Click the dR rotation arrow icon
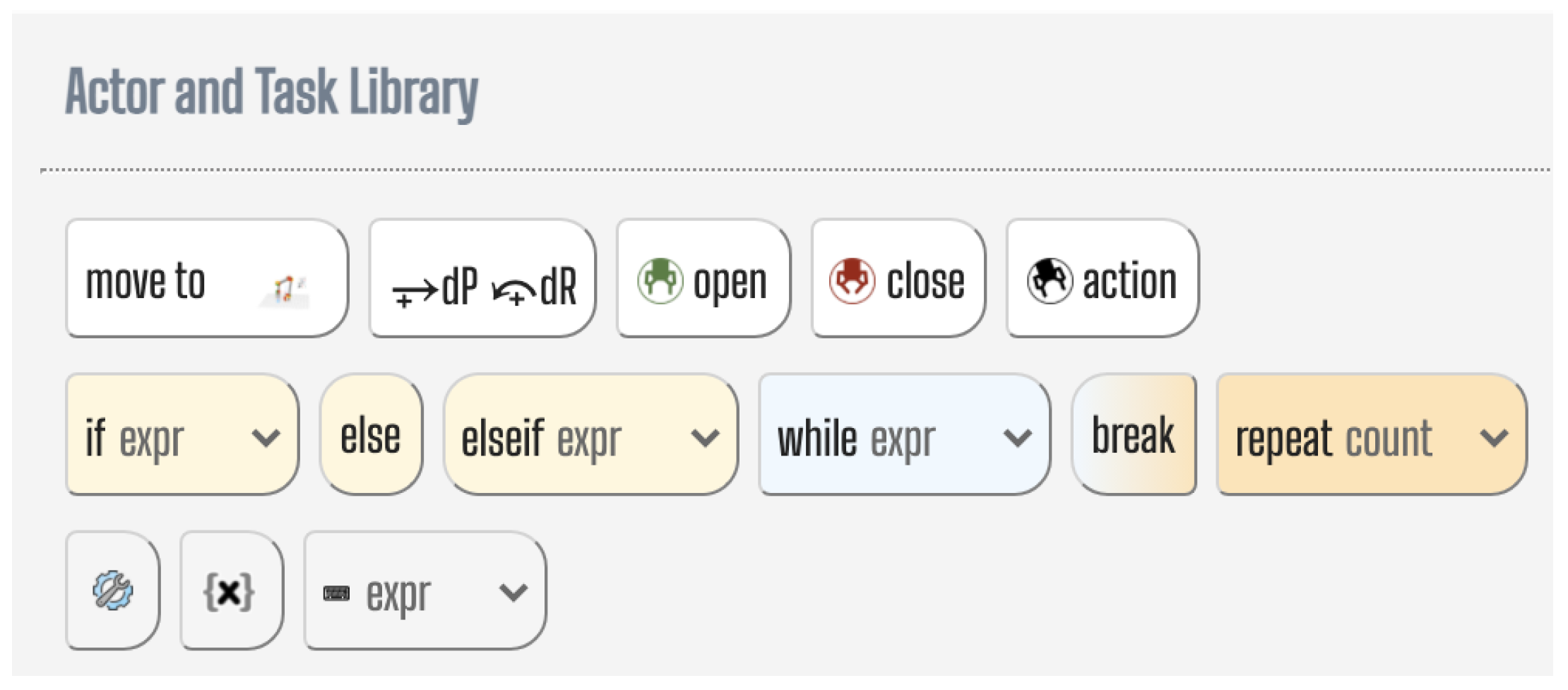Screen dimensions: 1568x690 pyautogui.click(x=513, y=291)
